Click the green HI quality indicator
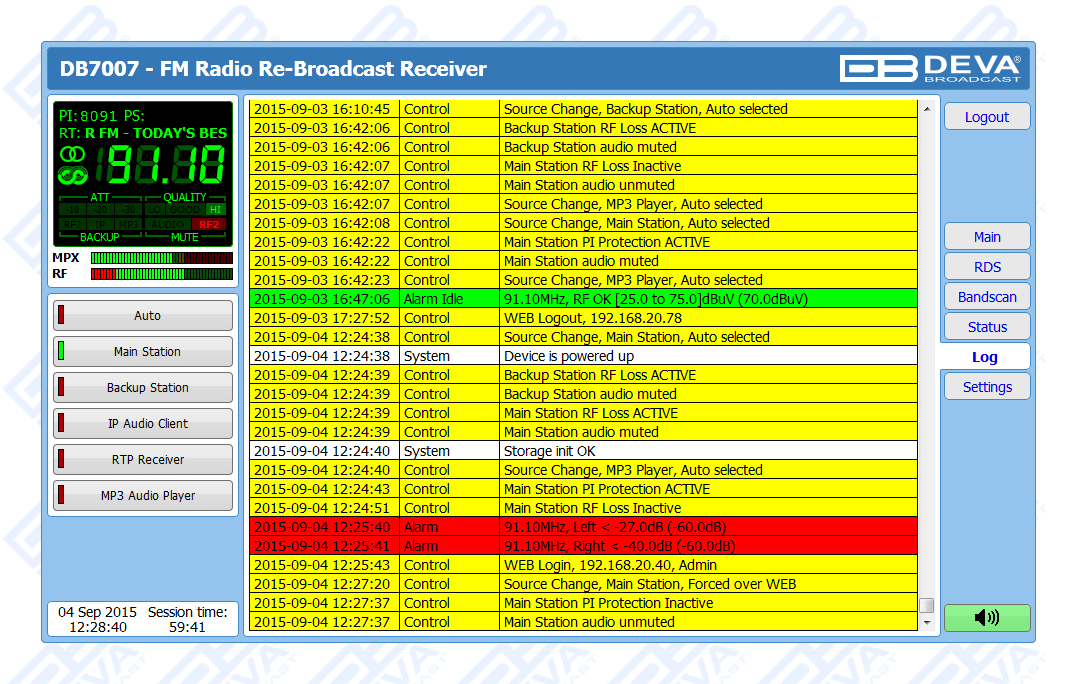The width and height of the screenshot is (1077, 684). [x=215, y=210]
